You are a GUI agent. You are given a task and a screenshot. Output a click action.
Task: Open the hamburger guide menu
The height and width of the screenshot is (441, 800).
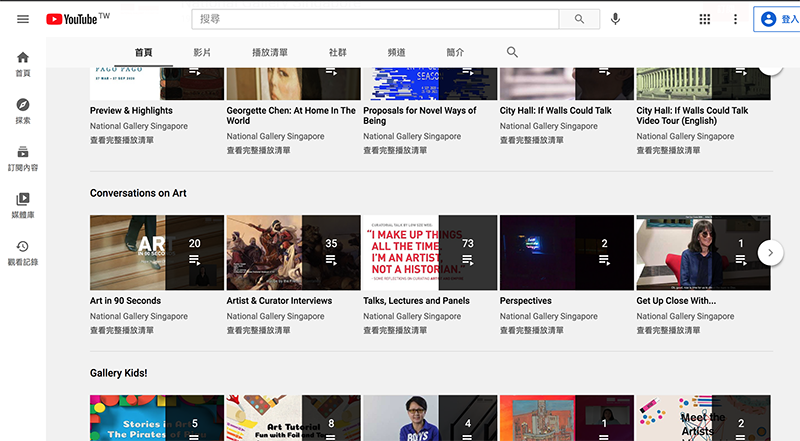pos(23,19)
